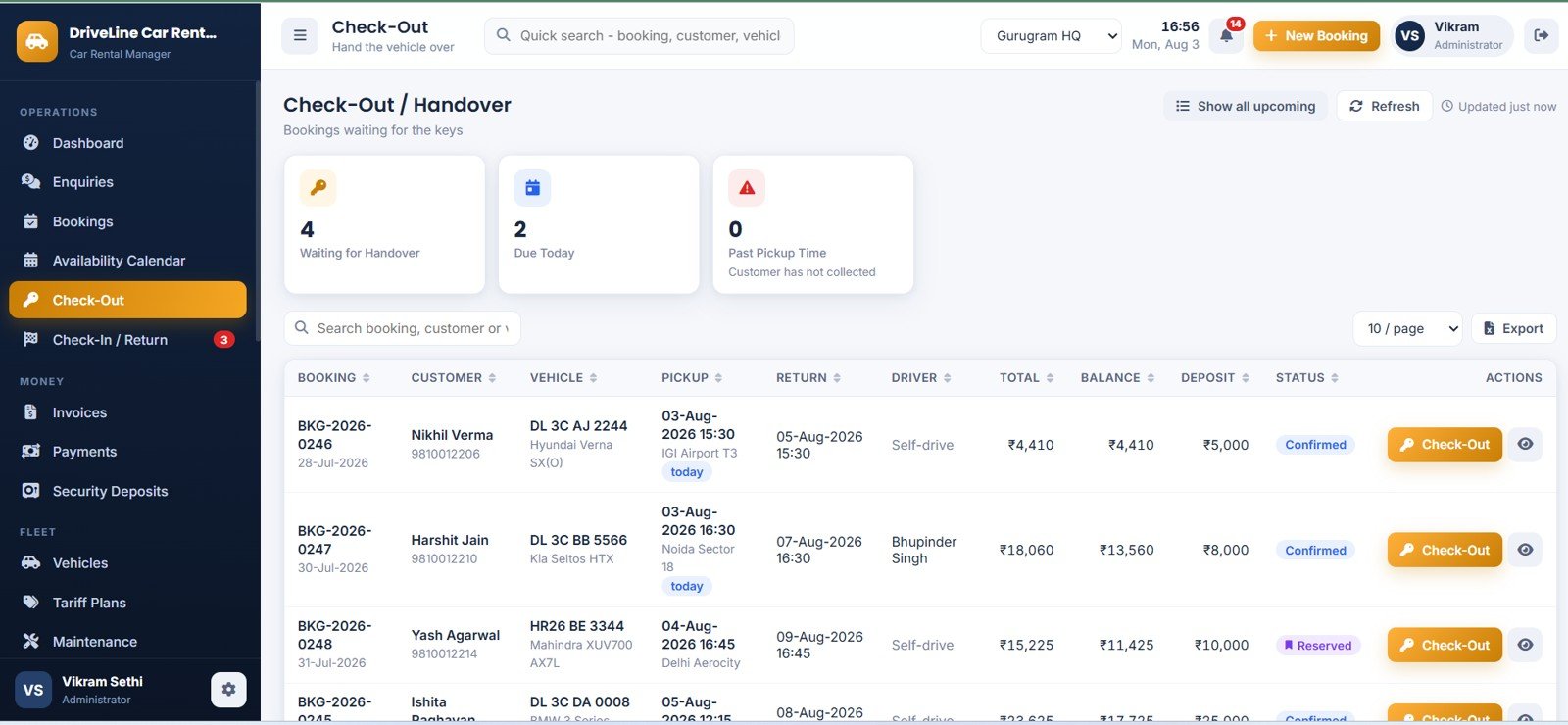The image size is (1568, 725).
Task: Click customer name Harshit Jain
Action: pos(450,540)
